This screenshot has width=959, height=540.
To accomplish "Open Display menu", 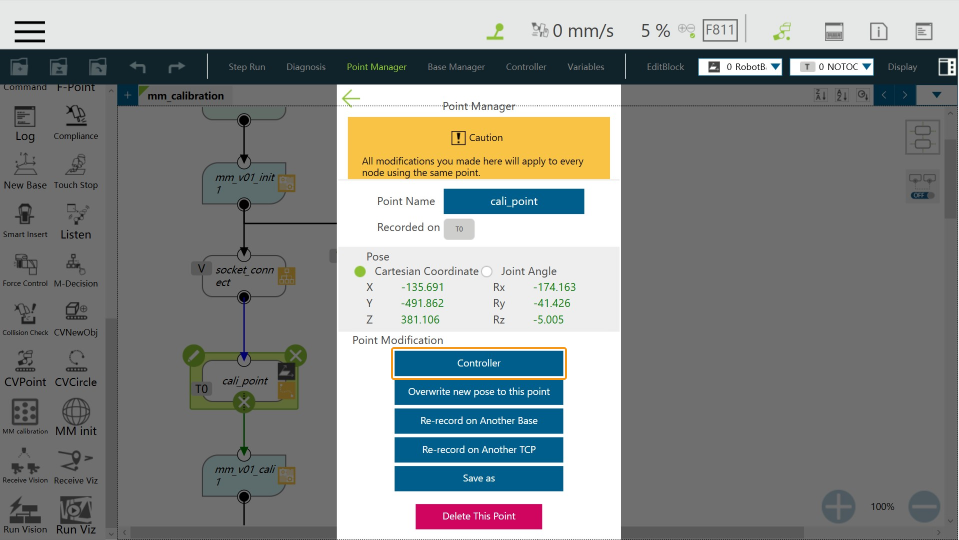I will click(x=902, y=67).
